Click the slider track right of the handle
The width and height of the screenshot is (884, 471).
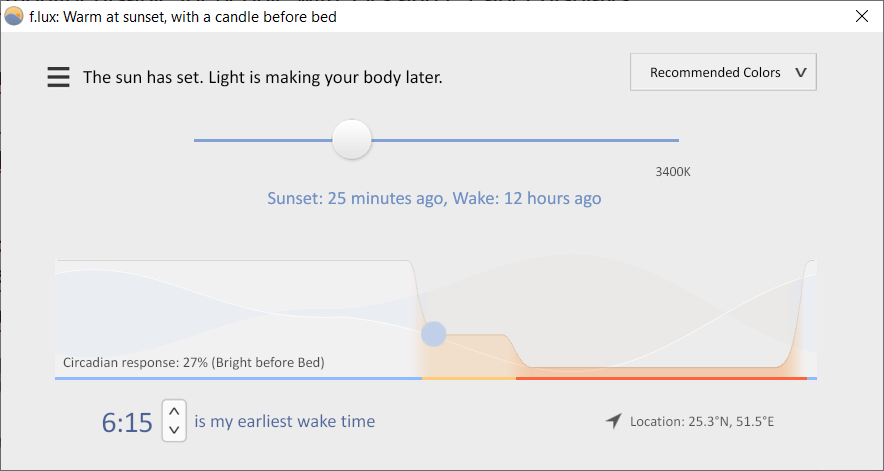[520, 140]
